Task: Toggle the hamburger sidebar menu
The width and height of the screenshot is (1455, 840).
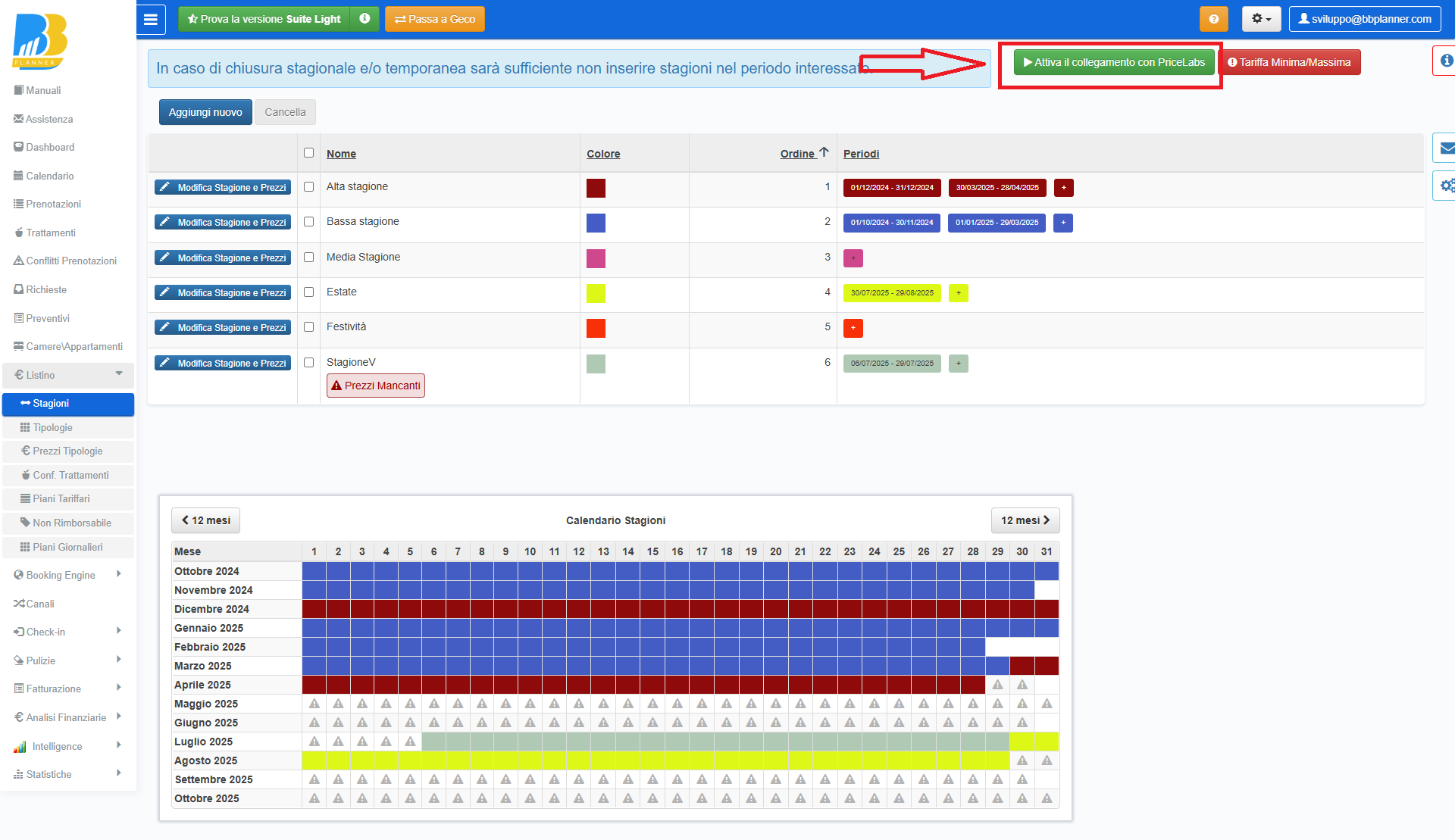Action: (x=151, y=19)
